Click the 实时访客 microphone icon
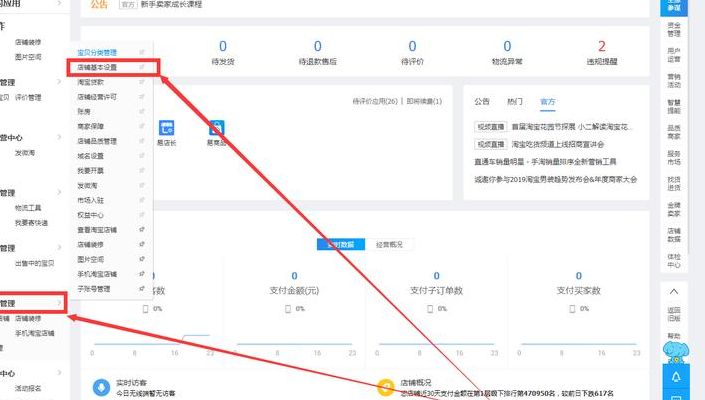The height and width of the screenshot is (400, 705). [101, 387]
